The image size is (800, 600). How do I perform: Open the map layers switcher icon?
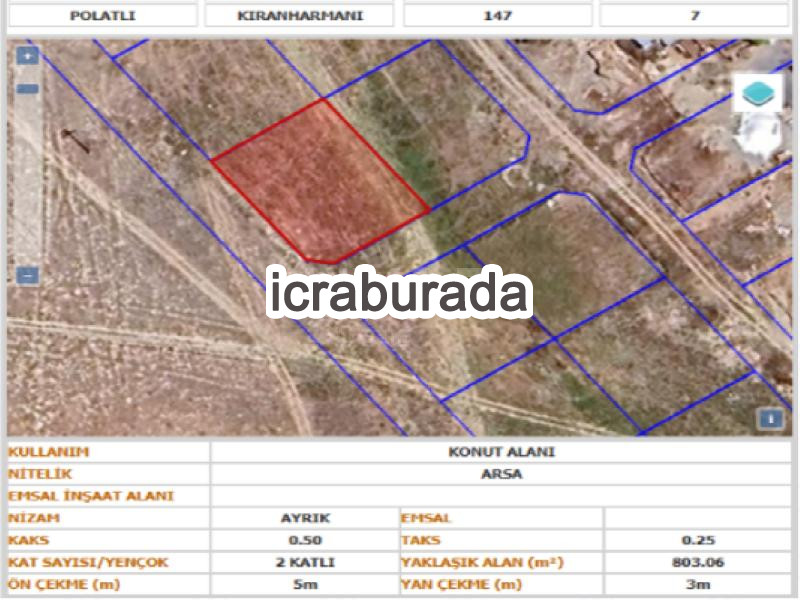758,93
